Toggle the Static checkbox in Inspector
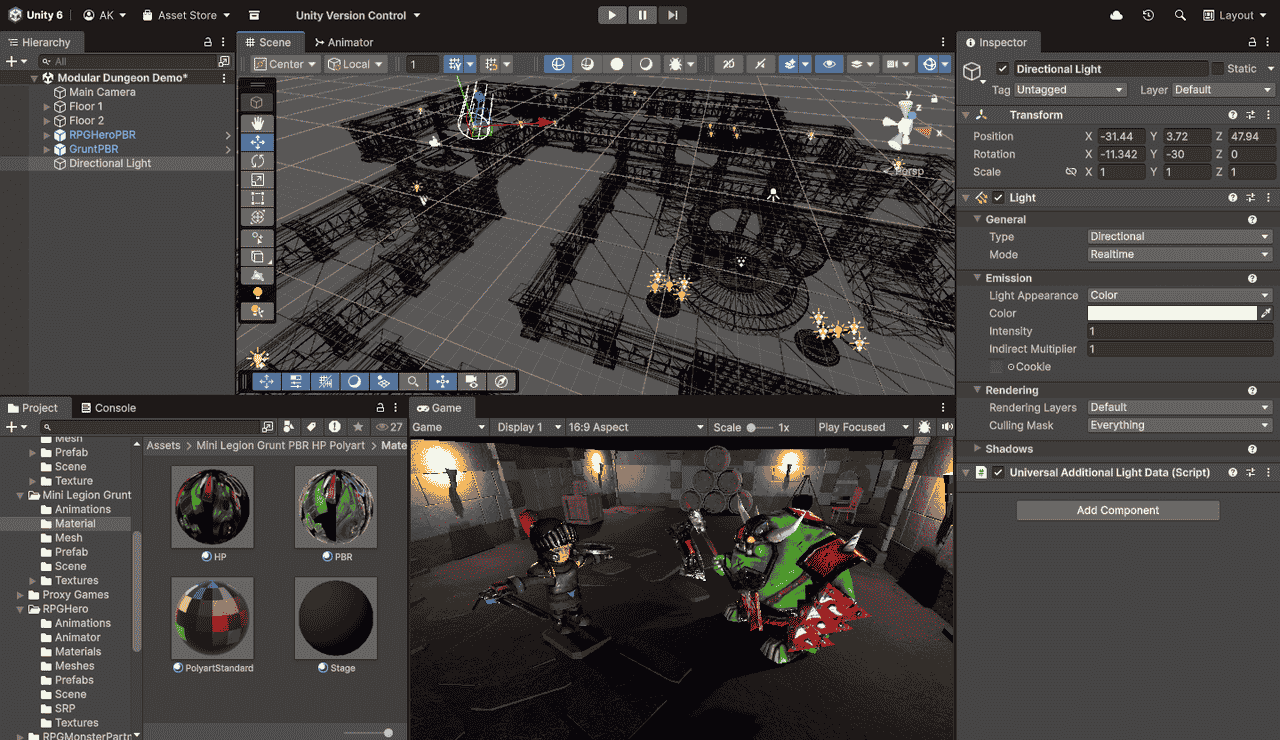The width and height of the screenshot is (1280, 740). (1217, 69)
